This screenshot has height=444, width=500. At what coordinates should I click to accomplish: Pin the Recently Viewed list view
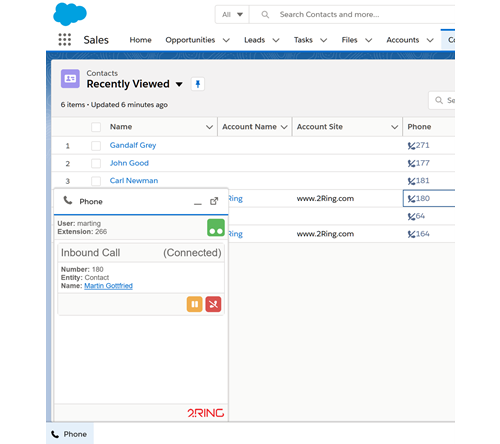[198, 84]
